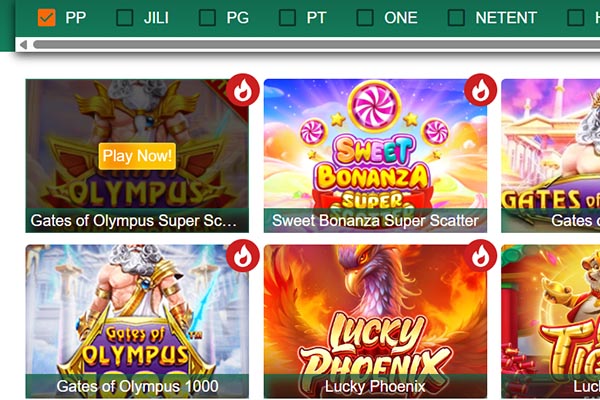Viewport: 600px width, 400px height.
Task: Open Gates of Olympus 1000 game tile
Action: click(x=137, y=322)
